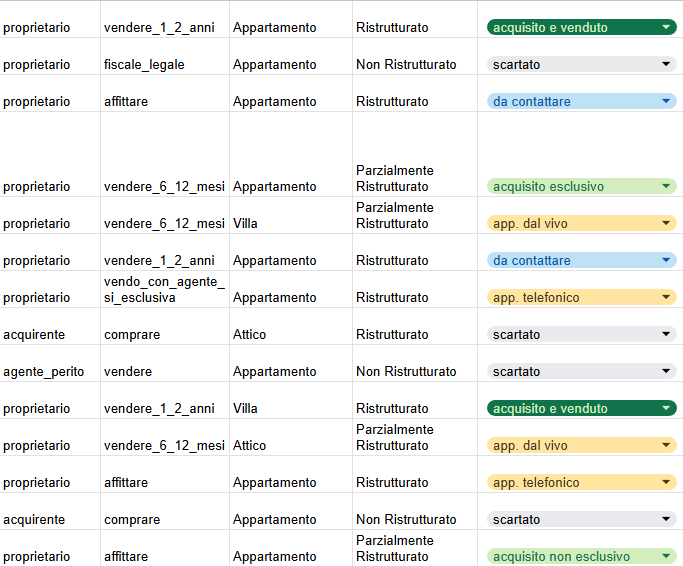Select "Villa" cell in the vendere_1_2_anni row
Viewport: 683px width, 566px height.
pyautogui.click(x=245, y=409)
